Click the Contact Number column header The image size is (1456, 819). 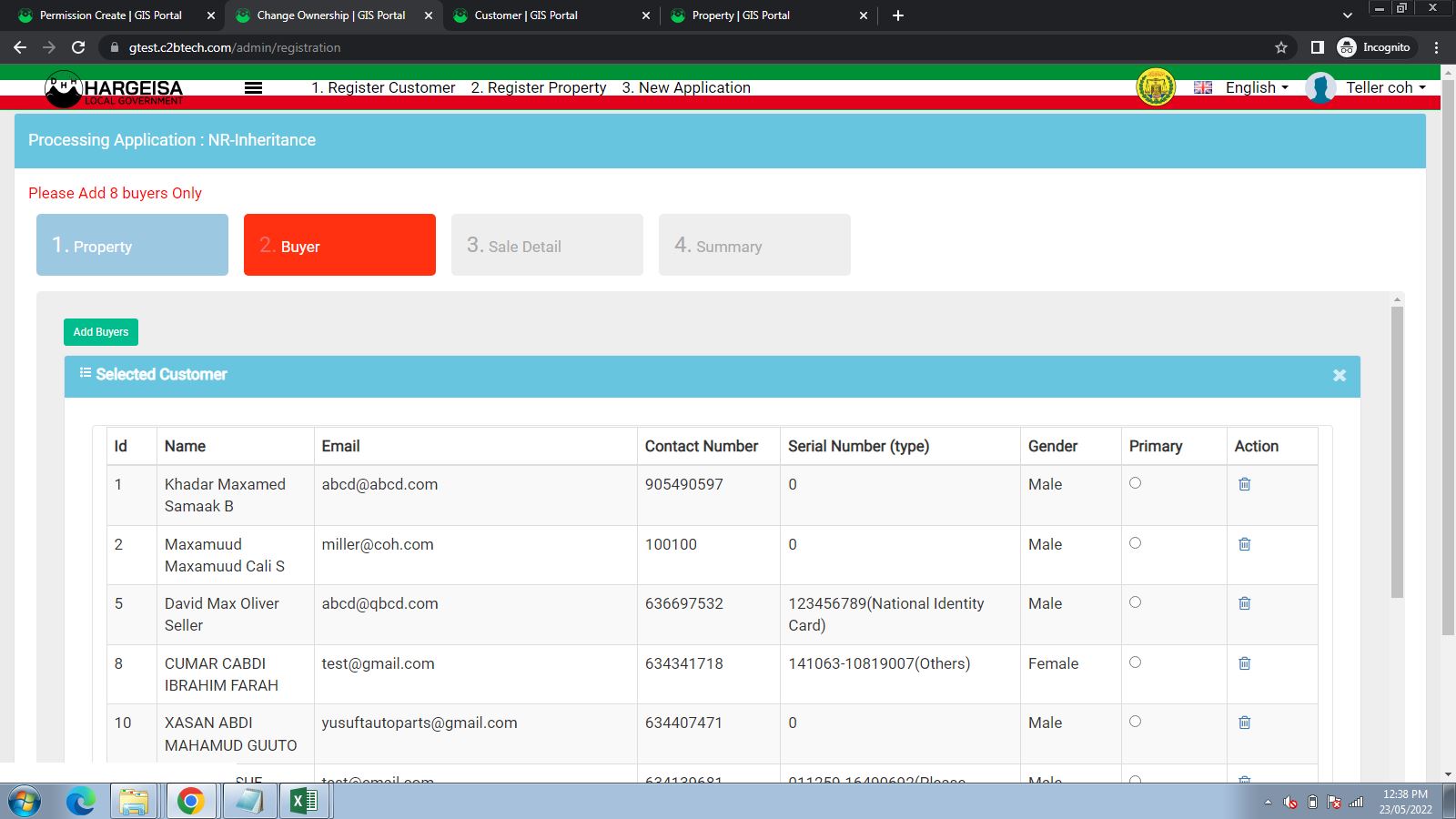[x=702, y=446]
